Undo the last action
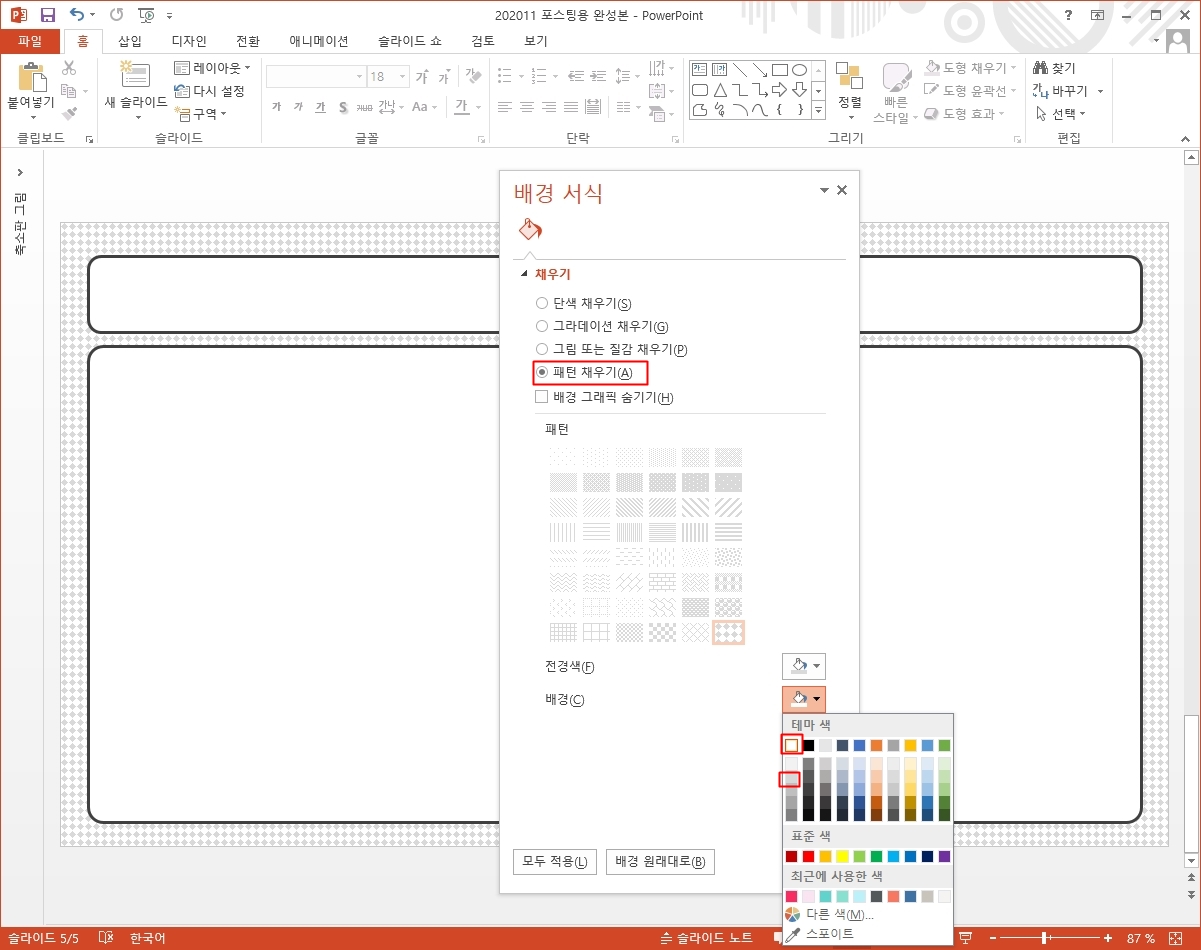The height and width of the screenshot is (950, 1201). (78, 15)
